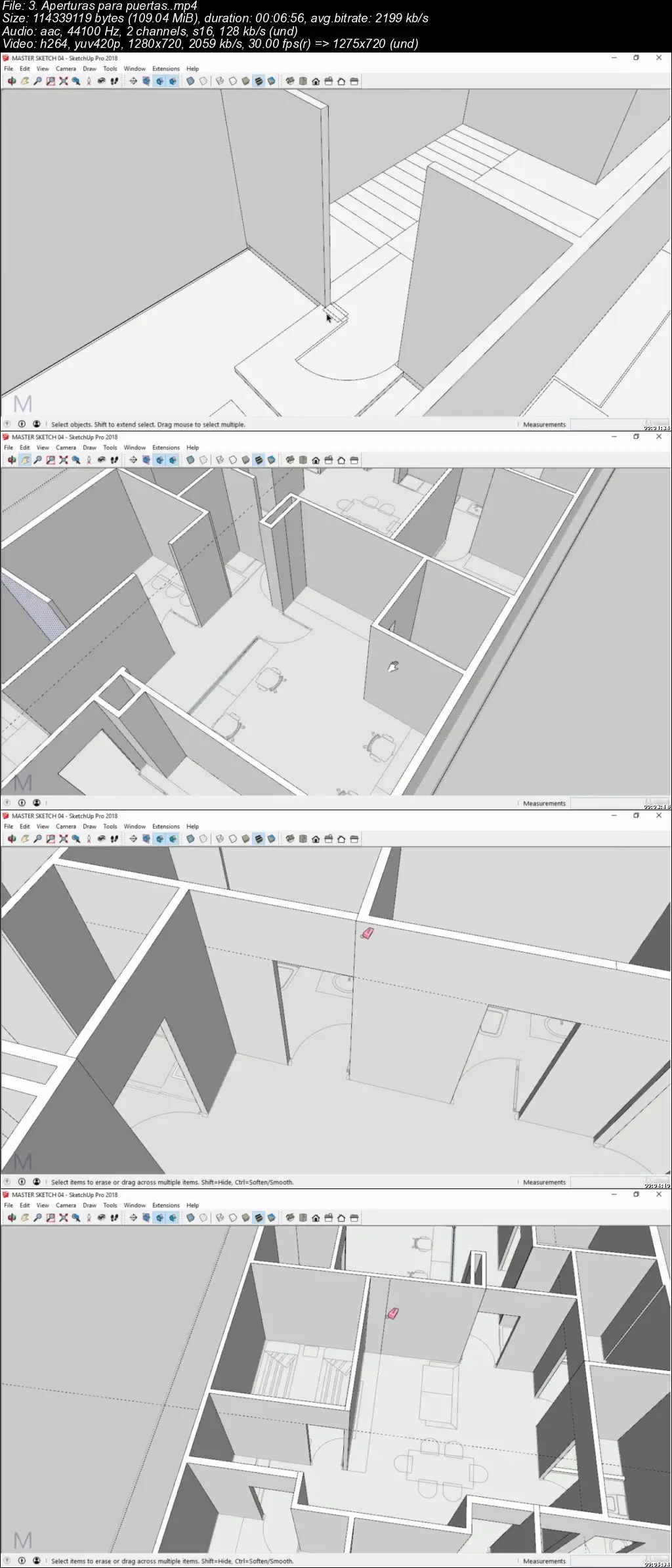Click Zoom Extents icon in the top frame

coord(64,81)
